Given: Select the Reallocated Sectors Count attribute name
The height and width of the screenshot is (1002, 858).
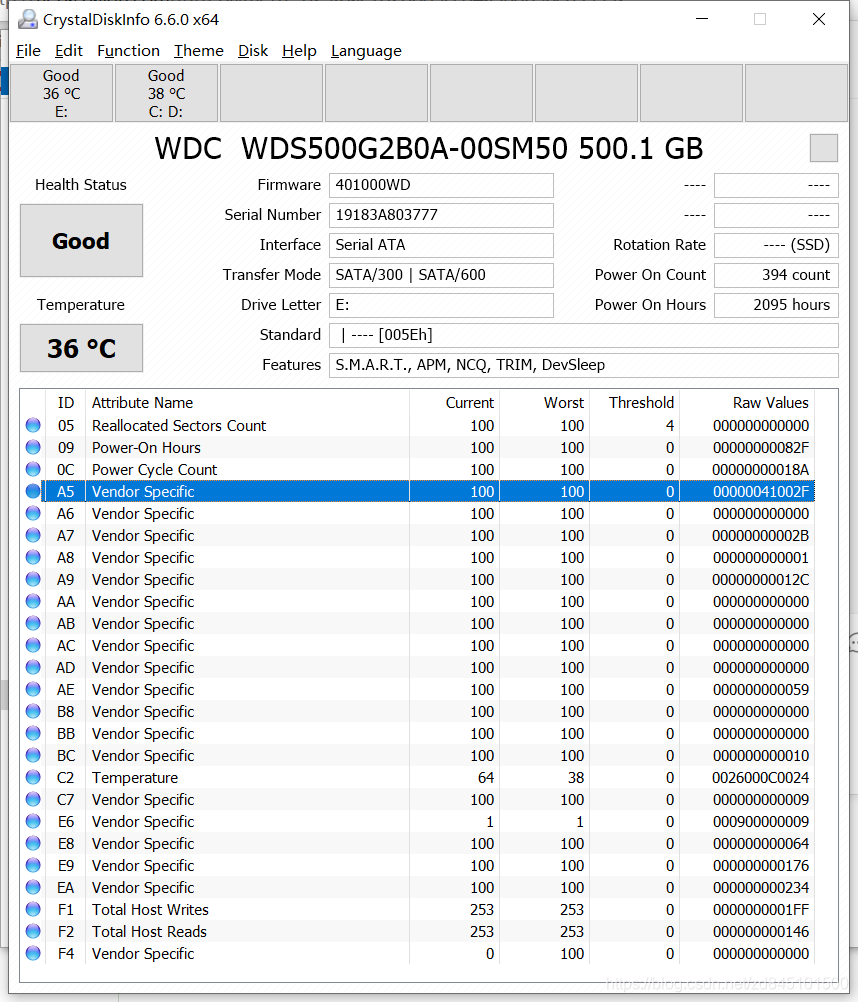Looking at the screenshot, I should pos(179,426).
